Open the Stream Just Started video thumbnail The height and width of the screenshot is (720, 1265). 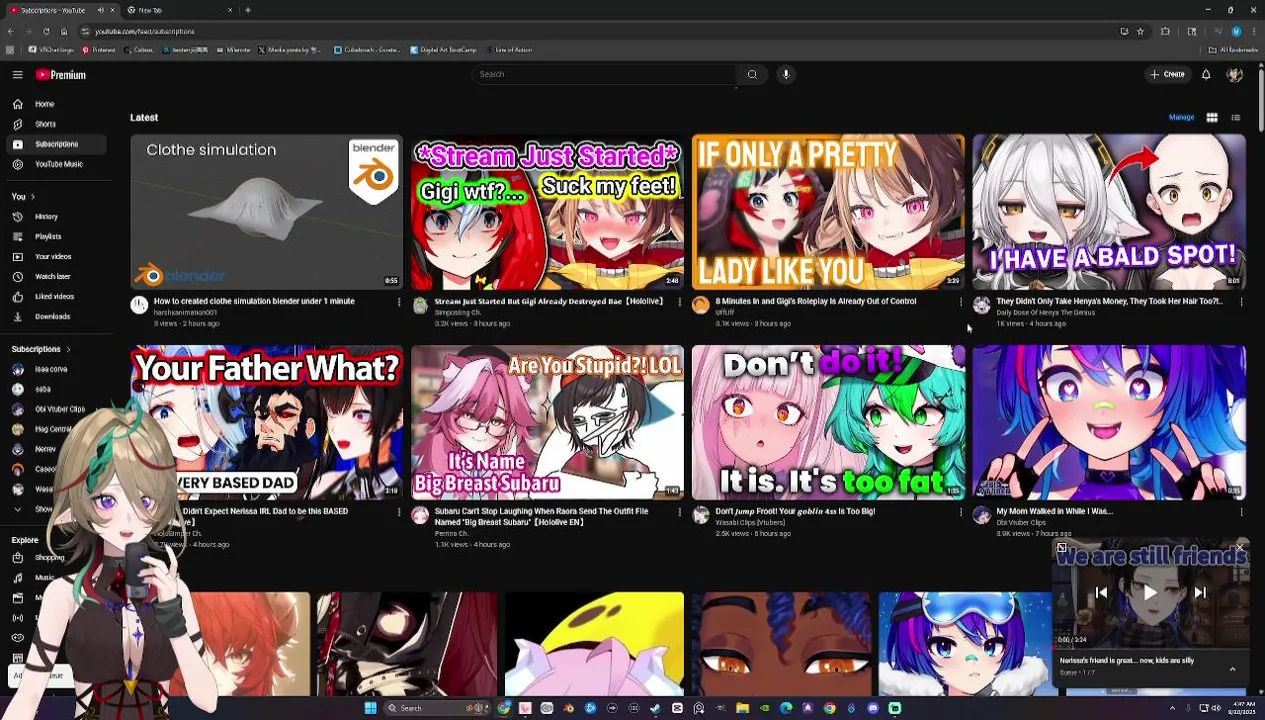point(547,212)
